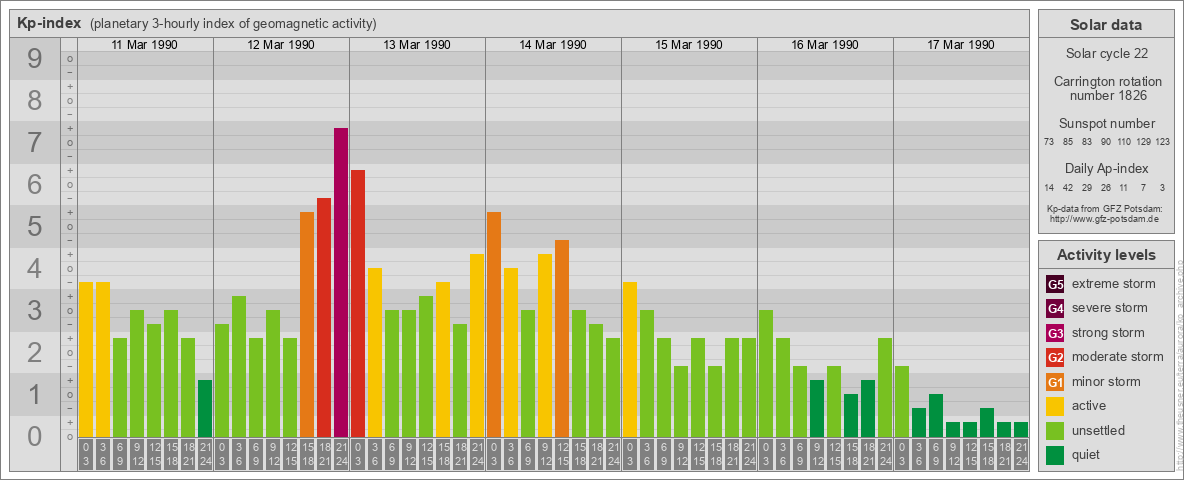Click the '14 Mar 1990' date header
1184x480 pixels.
point(553,45)
